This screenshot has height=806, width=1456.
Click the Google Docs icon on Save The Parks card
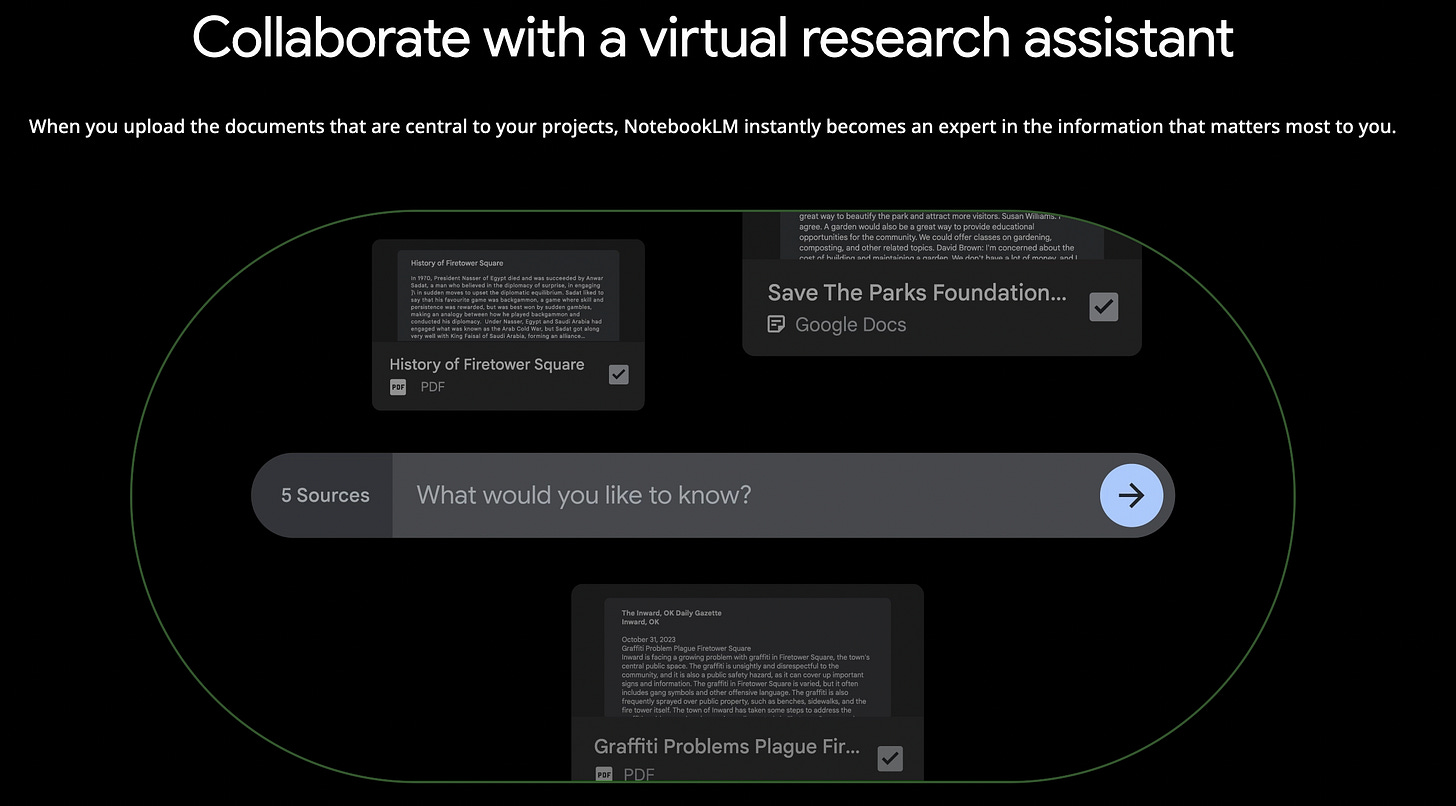(x=776, y=324)
